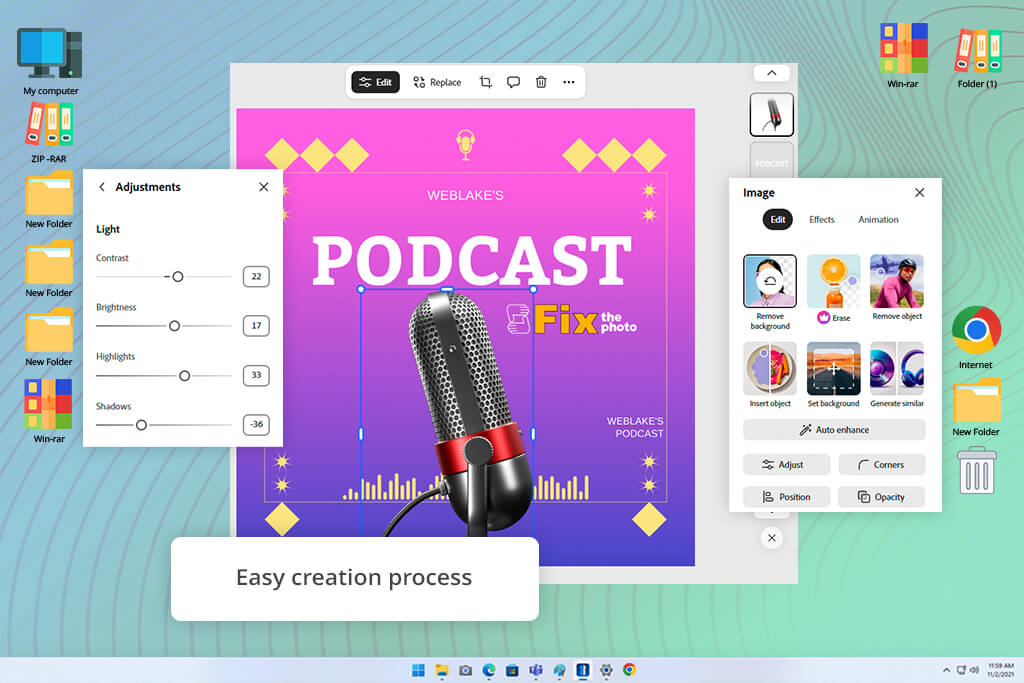
Task: Adjust the Brightness slider handle
Action: point(174,326)
